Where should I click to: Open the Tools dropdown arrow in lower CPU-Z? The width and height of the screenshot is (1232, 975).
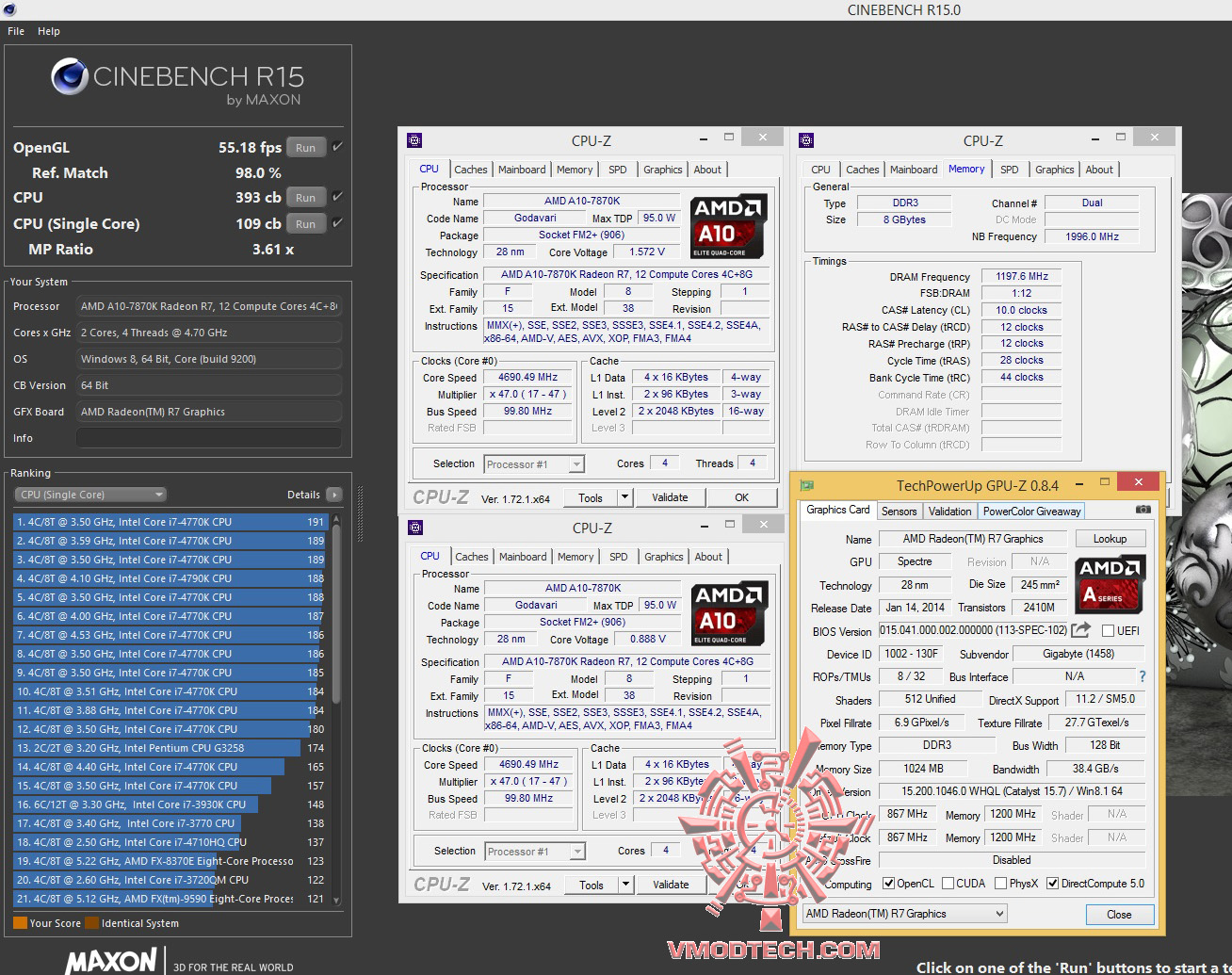click(625, 885)
